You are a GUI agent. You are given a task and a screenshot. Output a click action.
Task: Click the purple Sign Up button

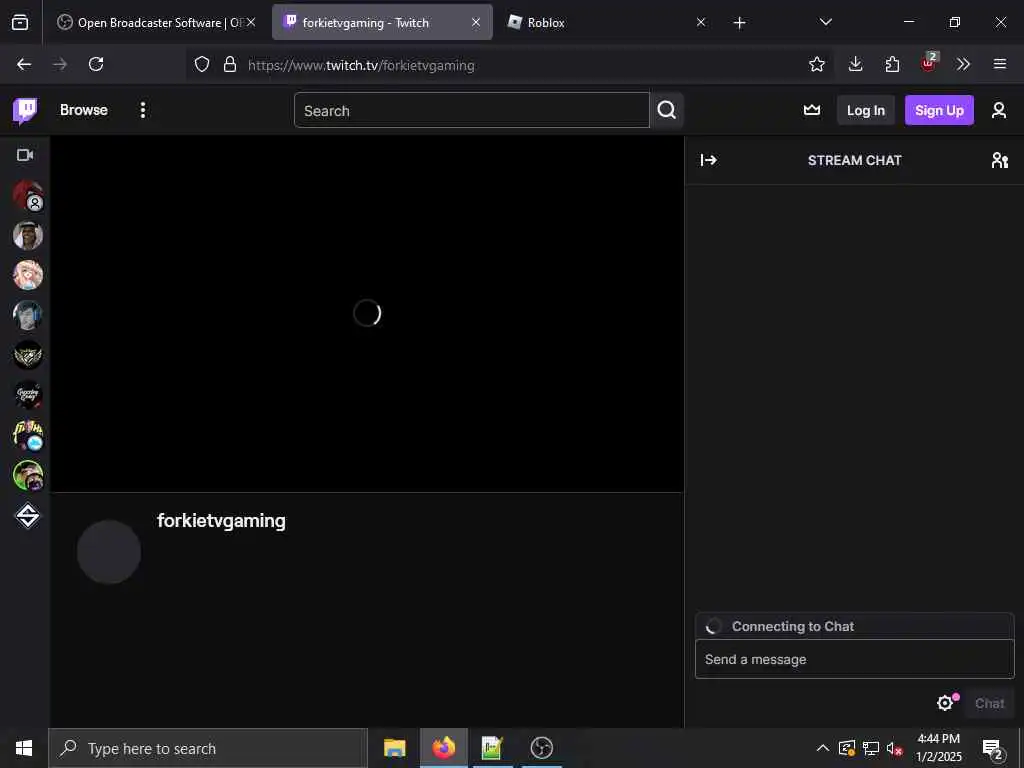click(x=939, y=110)
